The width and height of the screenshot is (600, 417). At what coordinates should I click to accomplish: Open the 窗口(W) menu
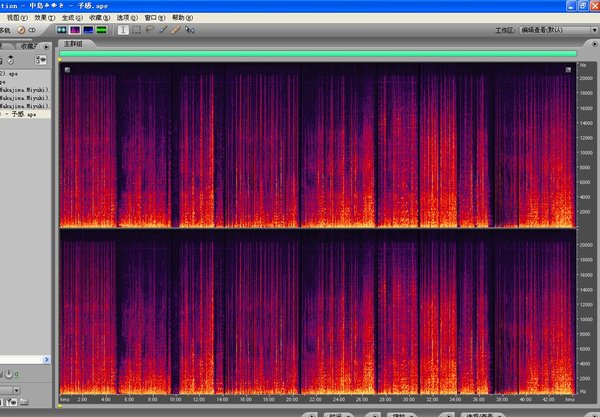click(155, 18)
